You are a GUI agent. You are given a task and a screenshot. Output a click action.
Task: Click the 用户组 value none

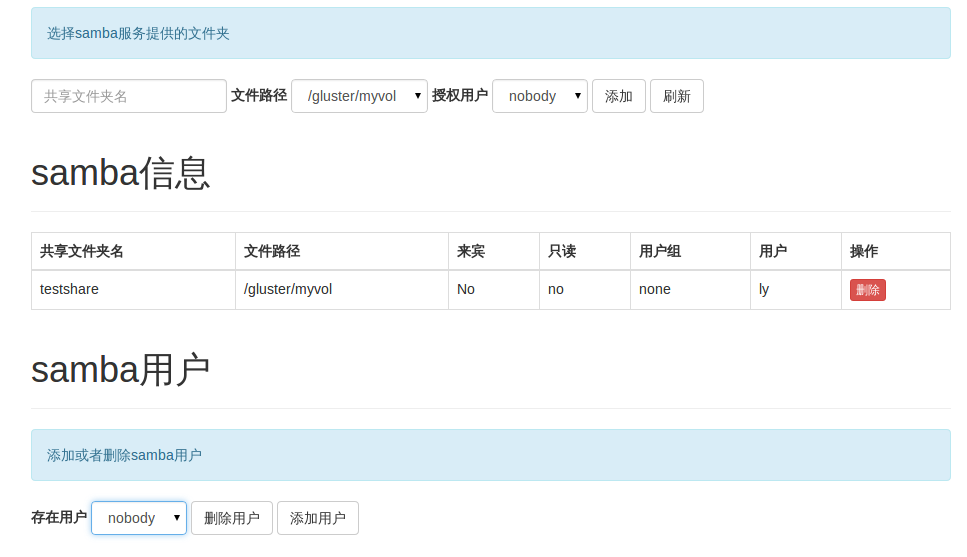[x=690, y=289]
